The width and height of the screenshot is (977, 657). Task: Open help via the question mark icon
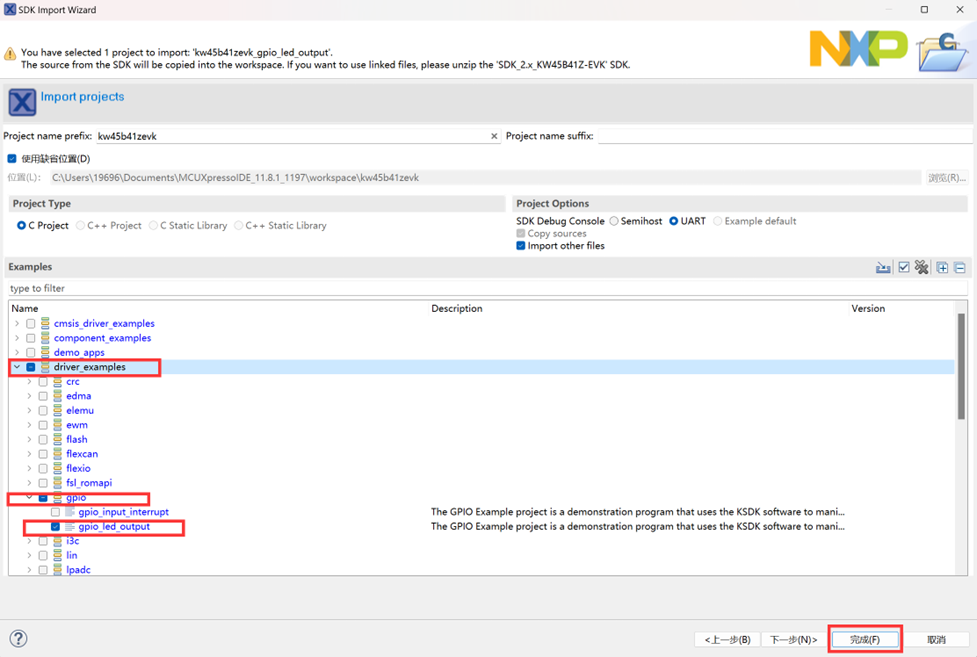pyautogui.click(x=18, y=638)
